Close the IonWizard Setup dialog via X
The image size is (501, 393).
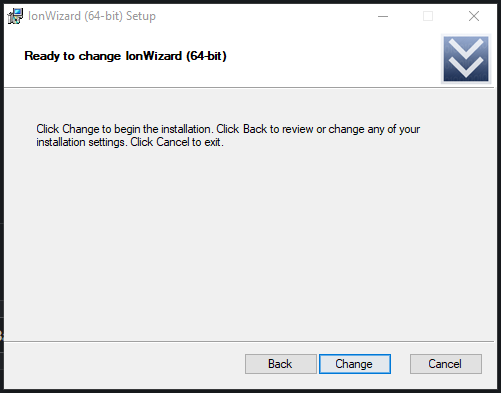click(474, 16)
